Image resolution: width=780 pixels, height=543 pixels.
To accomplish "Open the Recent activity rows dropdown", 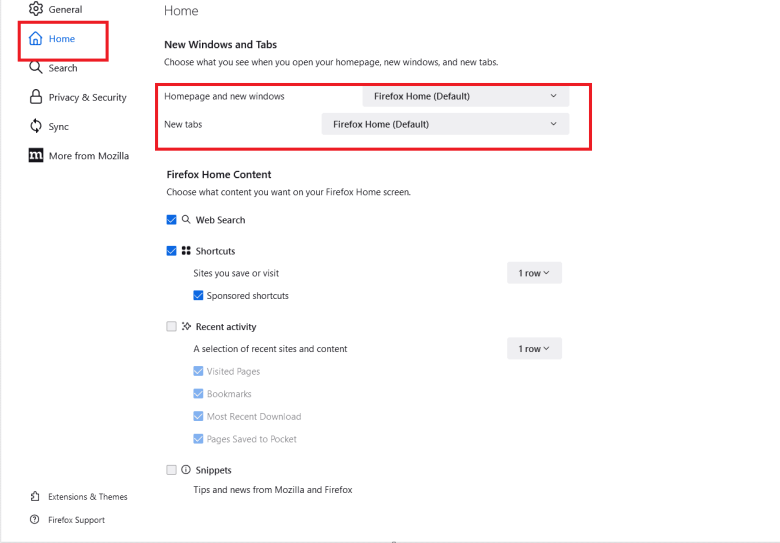I will (x=534, y=349).
